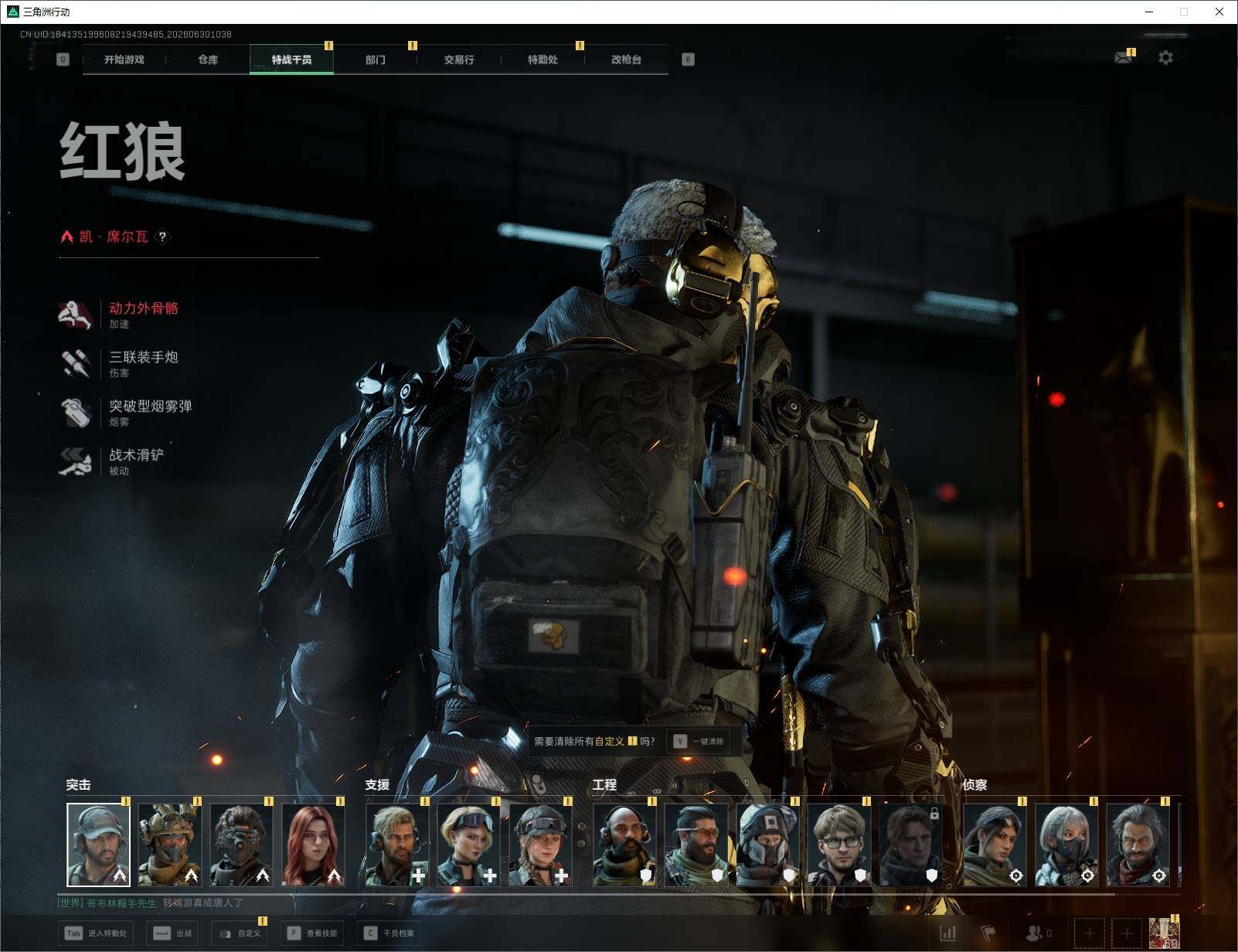
Task: Select the blond bearded support operator
Action: (397, 845)
